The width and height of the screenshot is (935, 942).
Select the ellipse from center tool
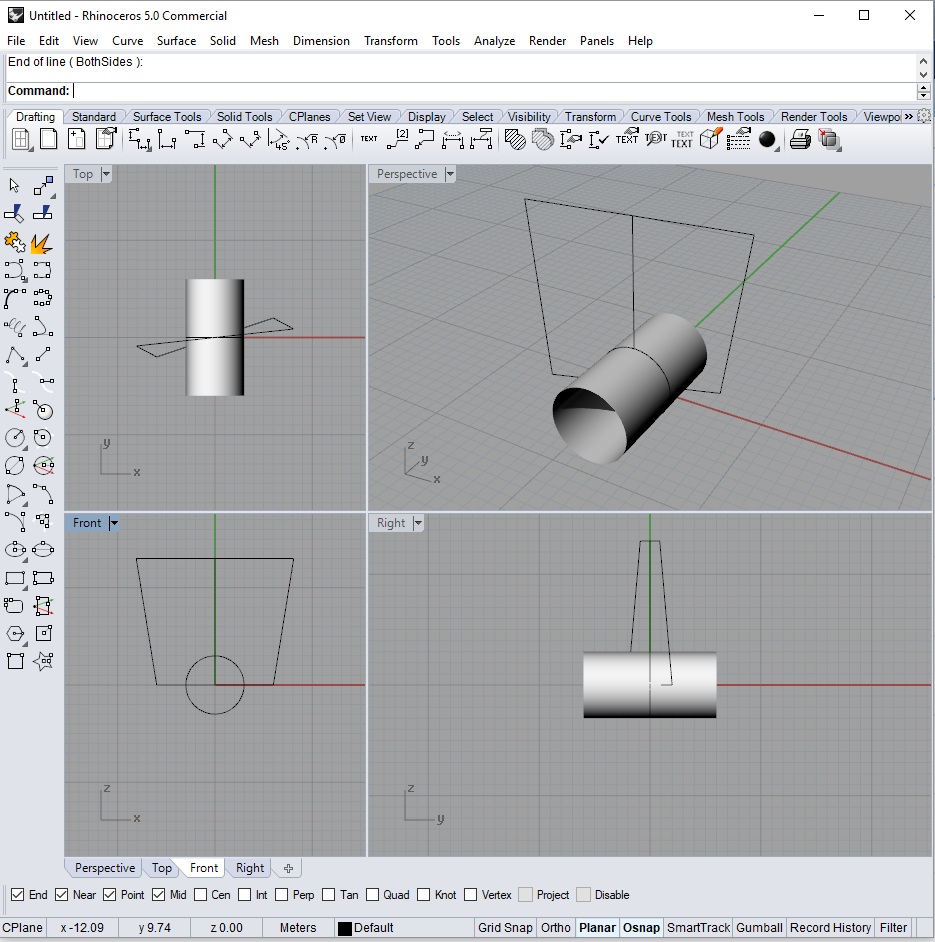tap(14, 549)
